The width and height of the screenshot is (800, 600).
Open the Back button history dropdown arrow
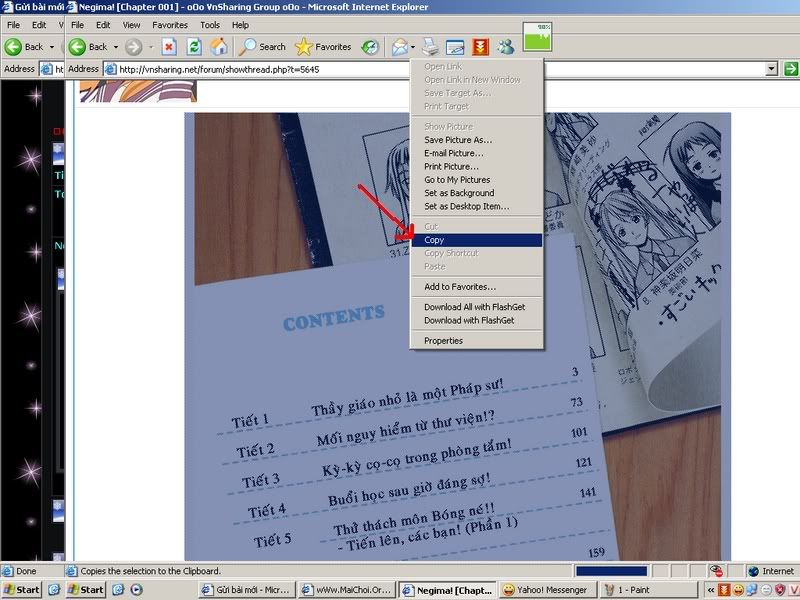click(x=116, y=47)
